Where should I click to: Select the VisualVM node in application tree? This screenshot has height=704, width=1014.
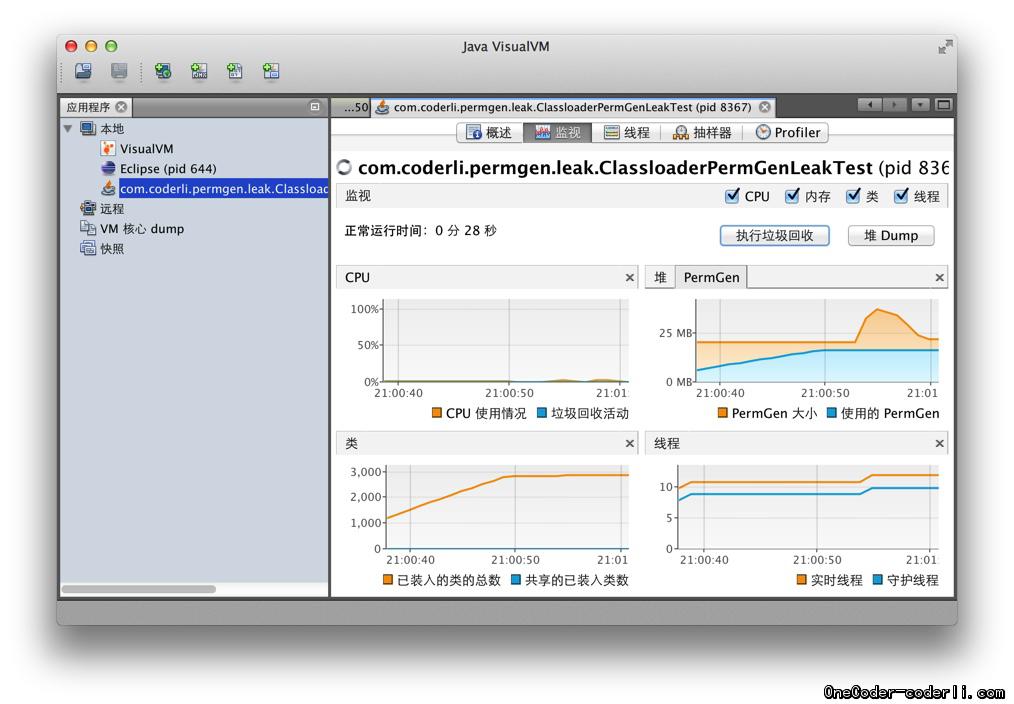pyautogui.click(x=146, y=148)
